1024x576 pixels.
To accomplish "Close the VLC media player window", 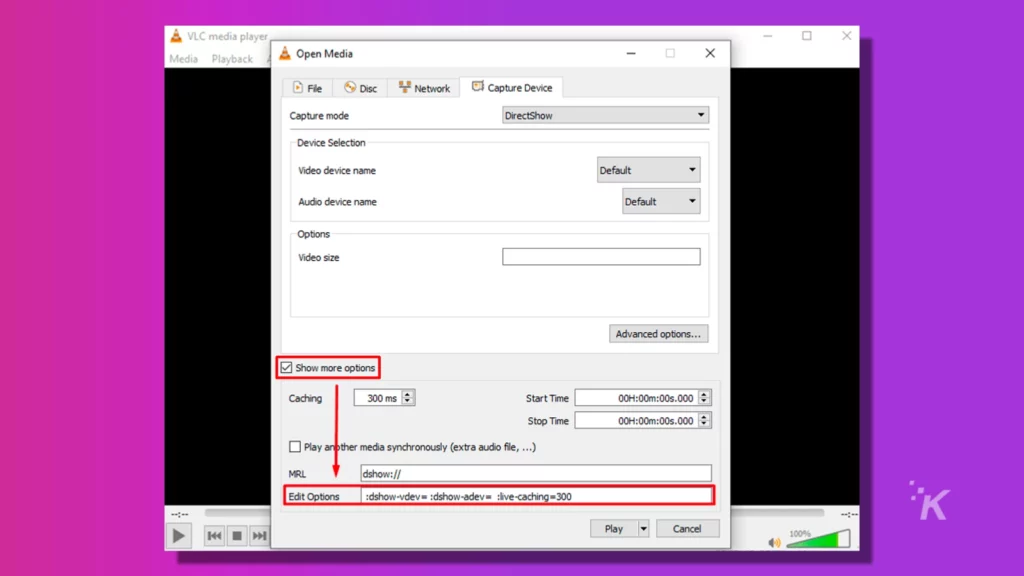I will click(846, 36).
